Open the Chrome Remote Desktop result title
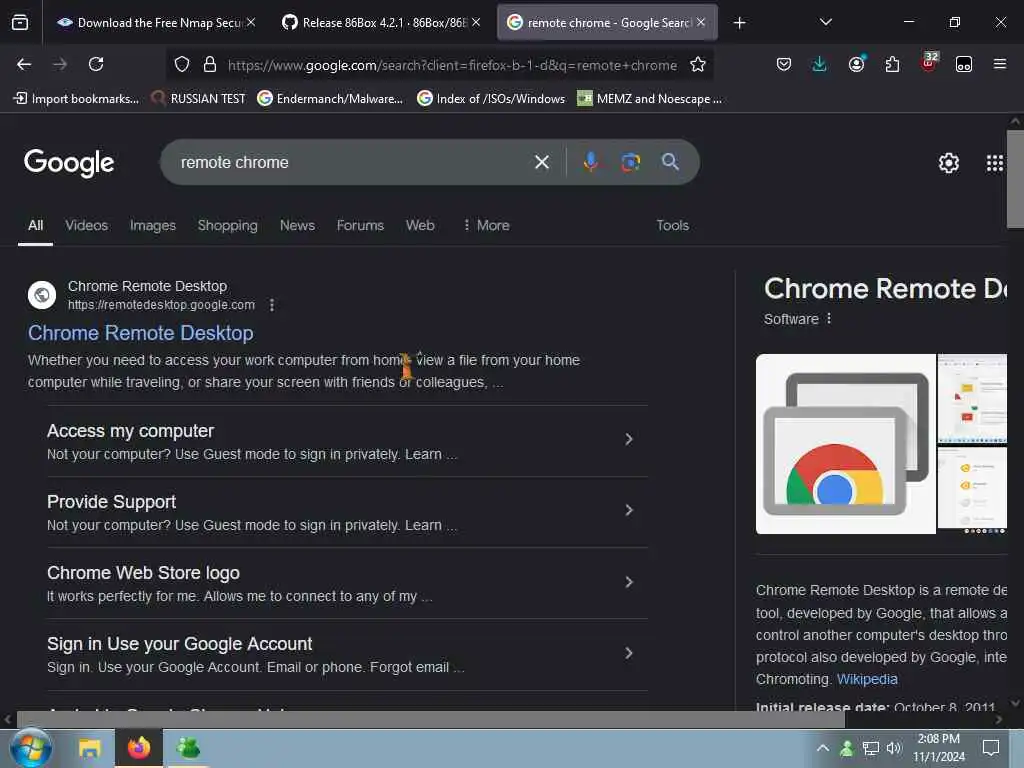Viewport: 1024px width, 768px height. pyautogui.click(x=140, y=333)
